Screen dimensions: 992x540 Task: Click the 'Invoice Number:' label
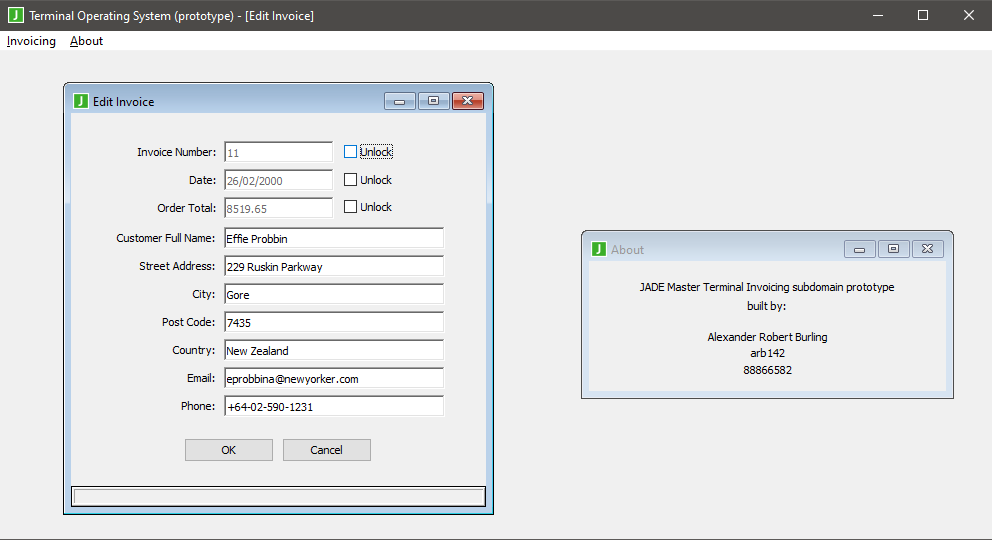tap(177, 152)
